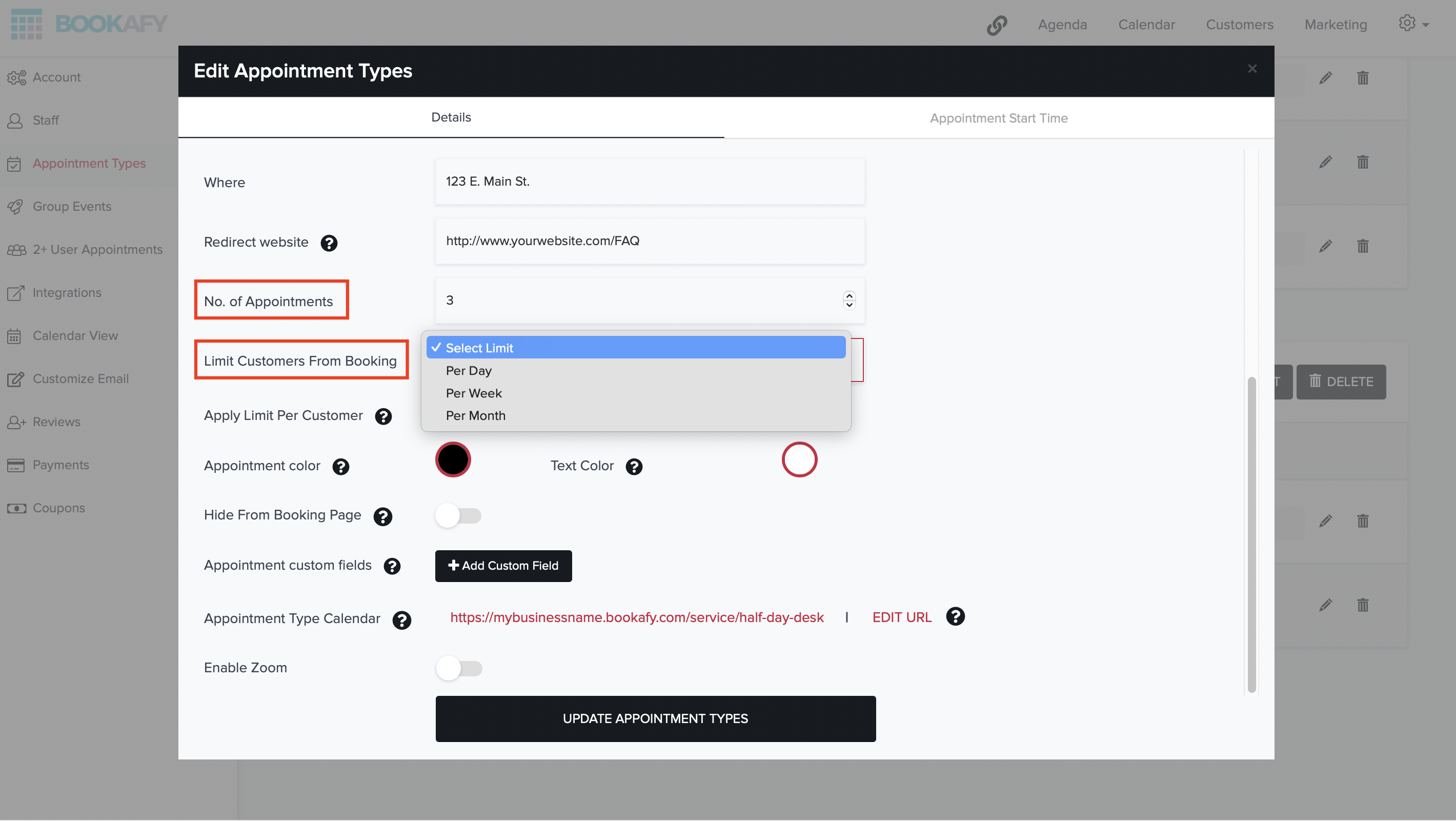Image resolution: width=1456 pixels, height=821 pixels.
Task: Switch to Details tab
Action: (451, 117)
